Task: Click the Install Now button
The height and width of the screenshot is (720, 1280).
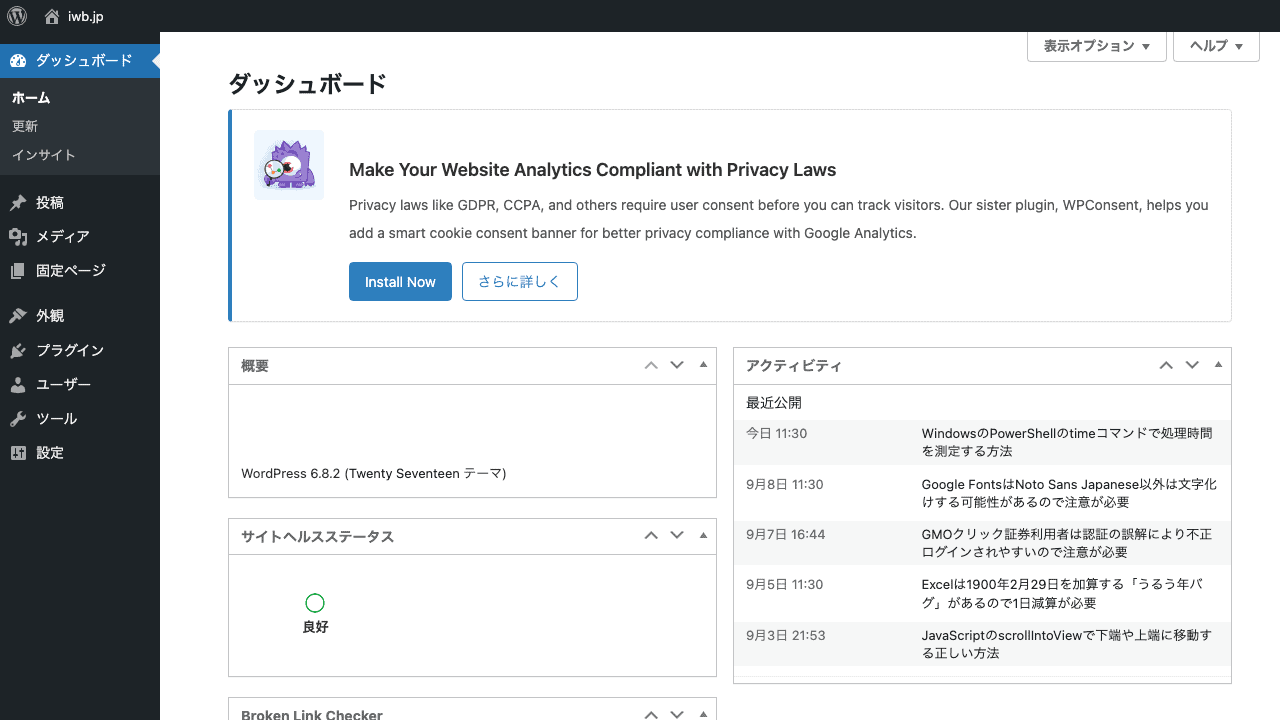Action: tap(400, 282)
